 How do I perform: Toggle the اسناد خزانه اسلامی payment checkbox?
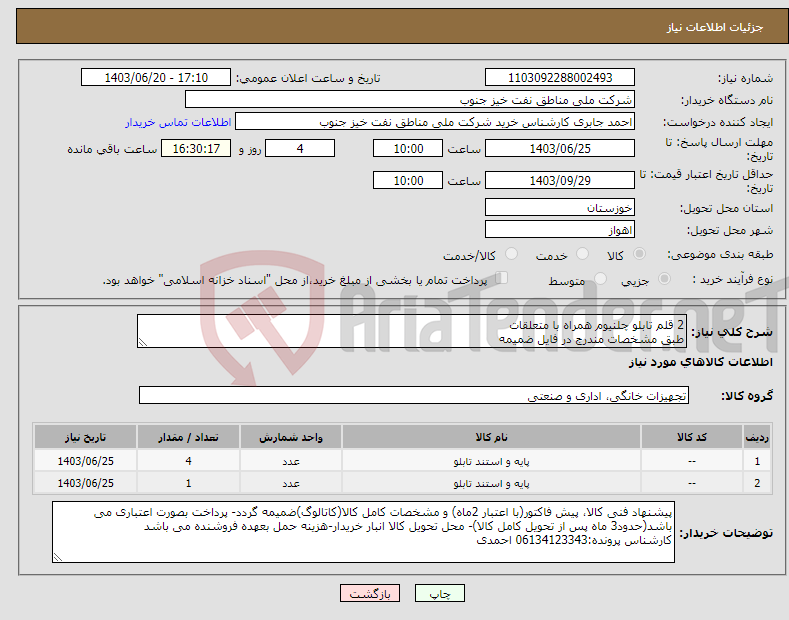pyautogui.click(x=501, y=278)
